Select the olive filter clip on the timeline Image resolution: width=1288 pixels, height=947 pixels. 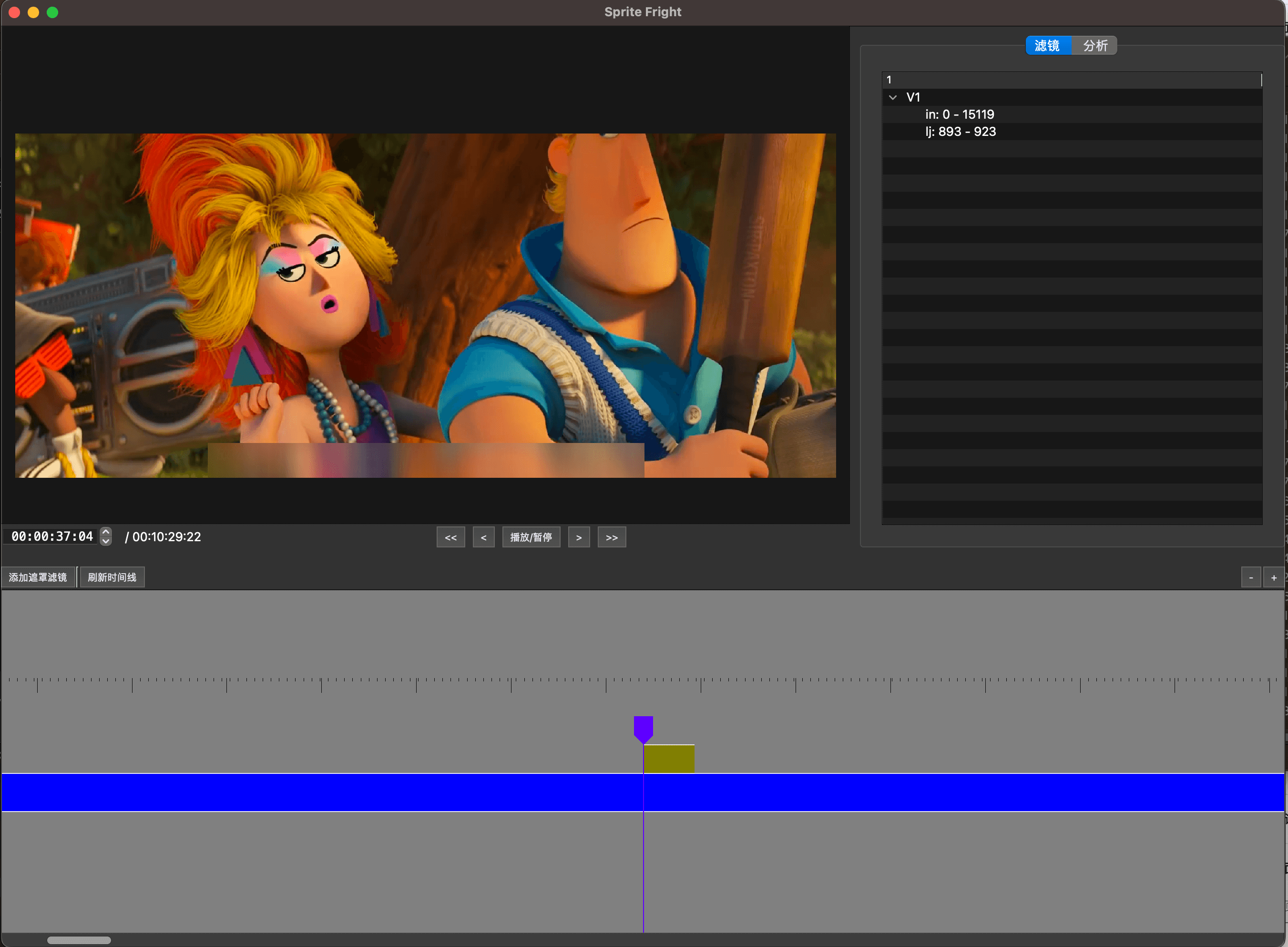coord(669,759)
